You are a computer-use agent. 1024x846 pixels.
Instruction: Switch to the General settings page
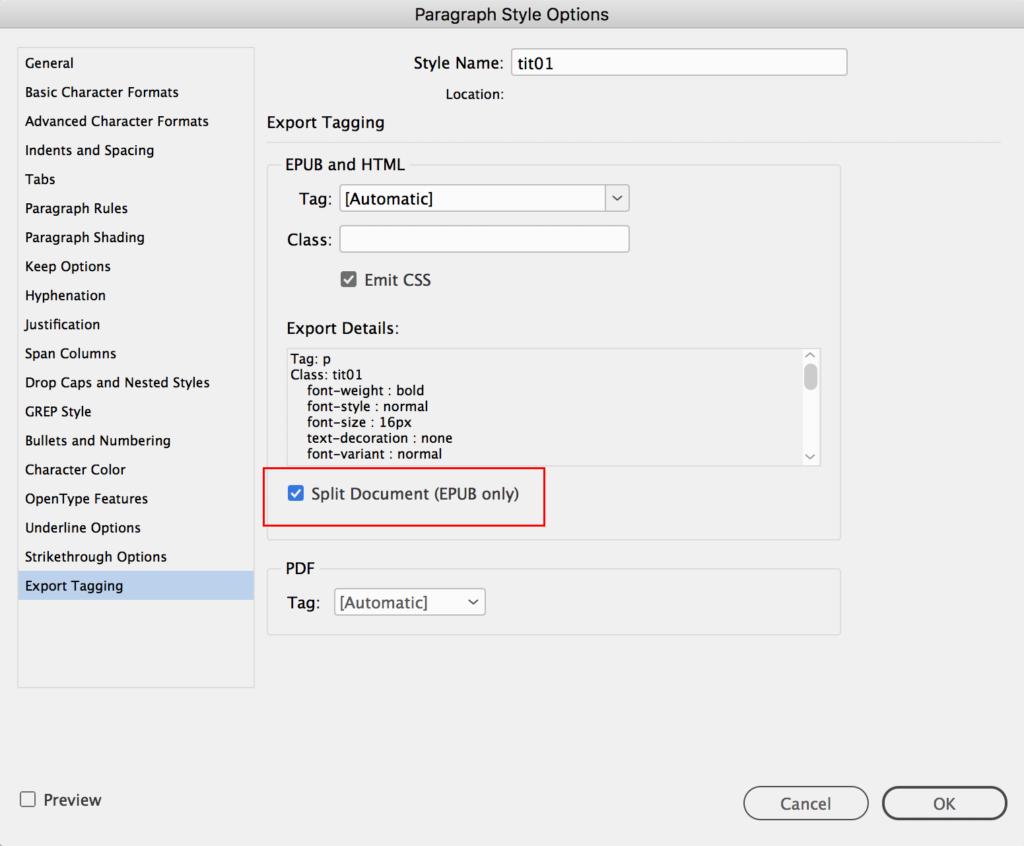(49, 63)
